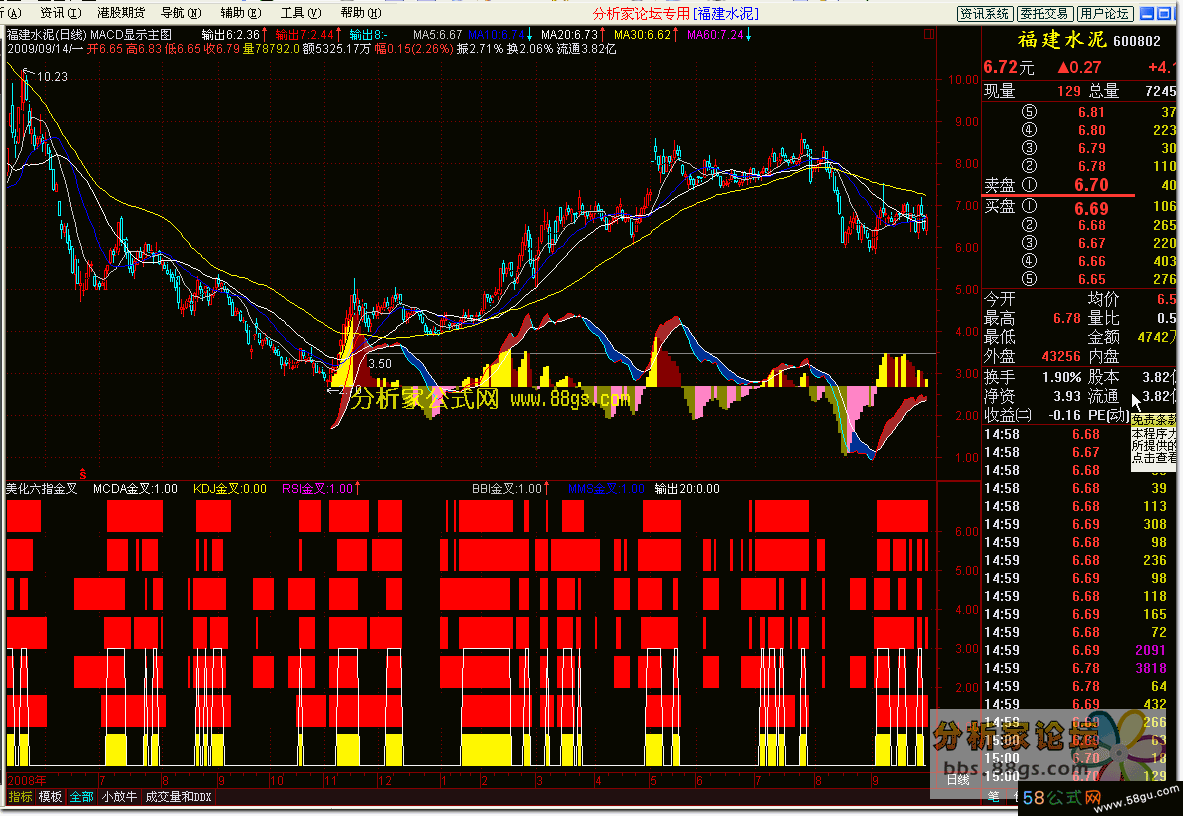The image size is (1183, 816).
Task: Click the MMS金叉:1.00 label
Action: click(606, 489)
